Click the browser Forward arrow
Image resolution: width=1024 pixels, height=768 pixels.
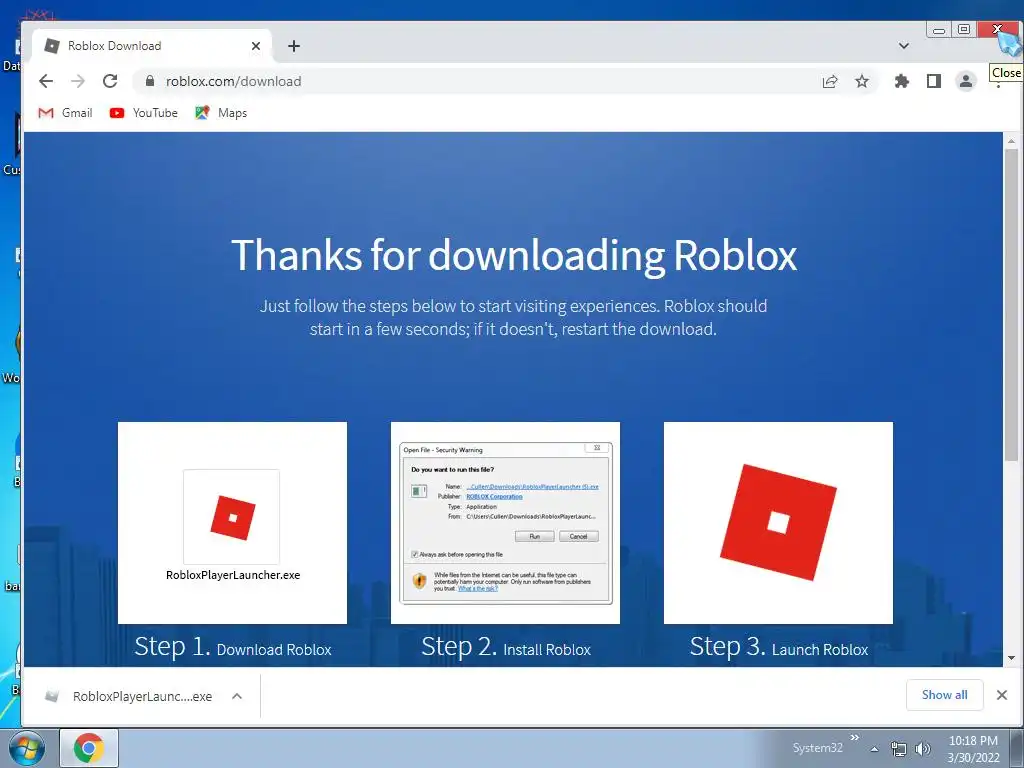coord(78,81)
